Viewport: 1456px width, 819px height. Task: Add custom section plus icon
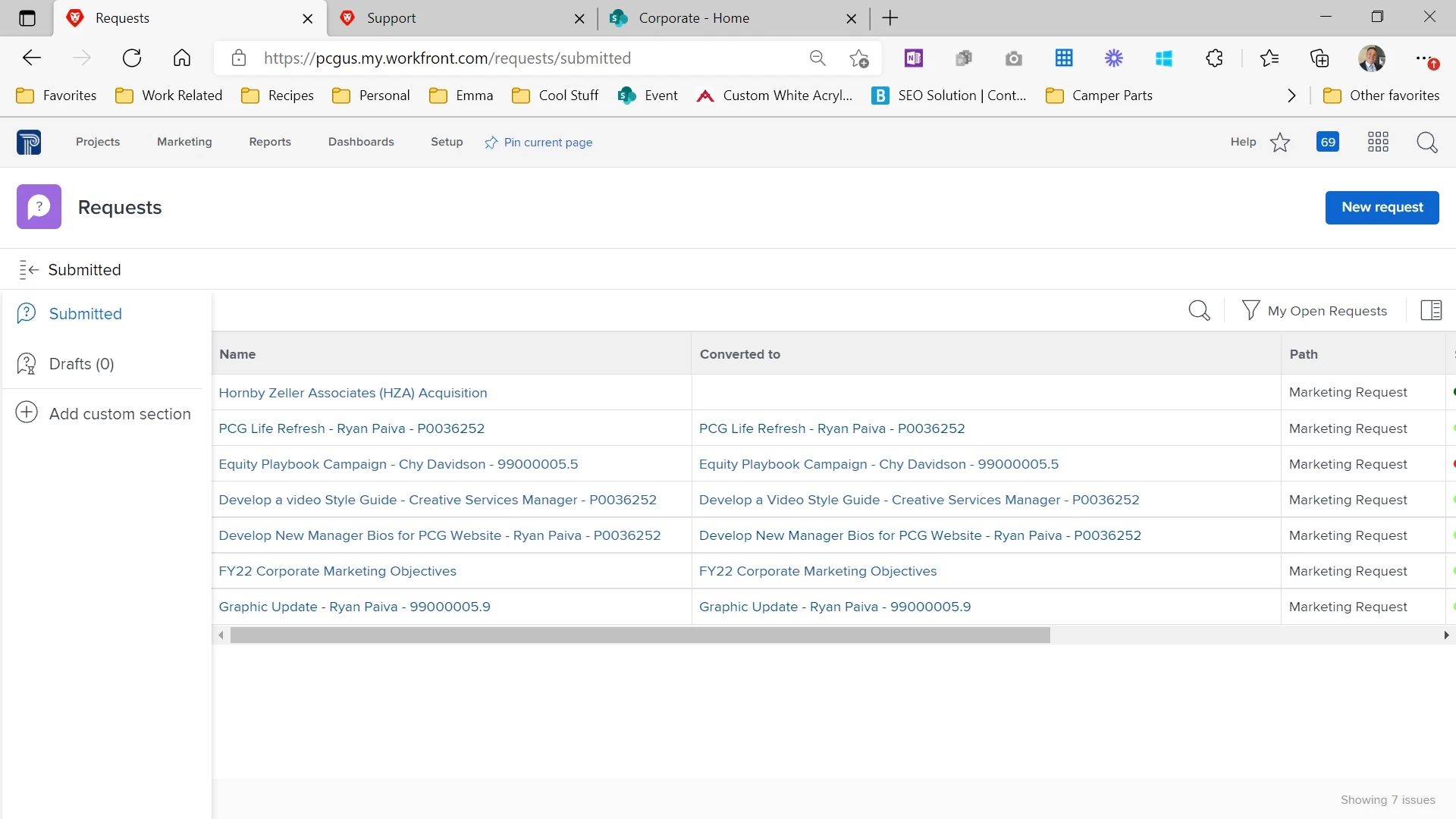tap(27, 413)
